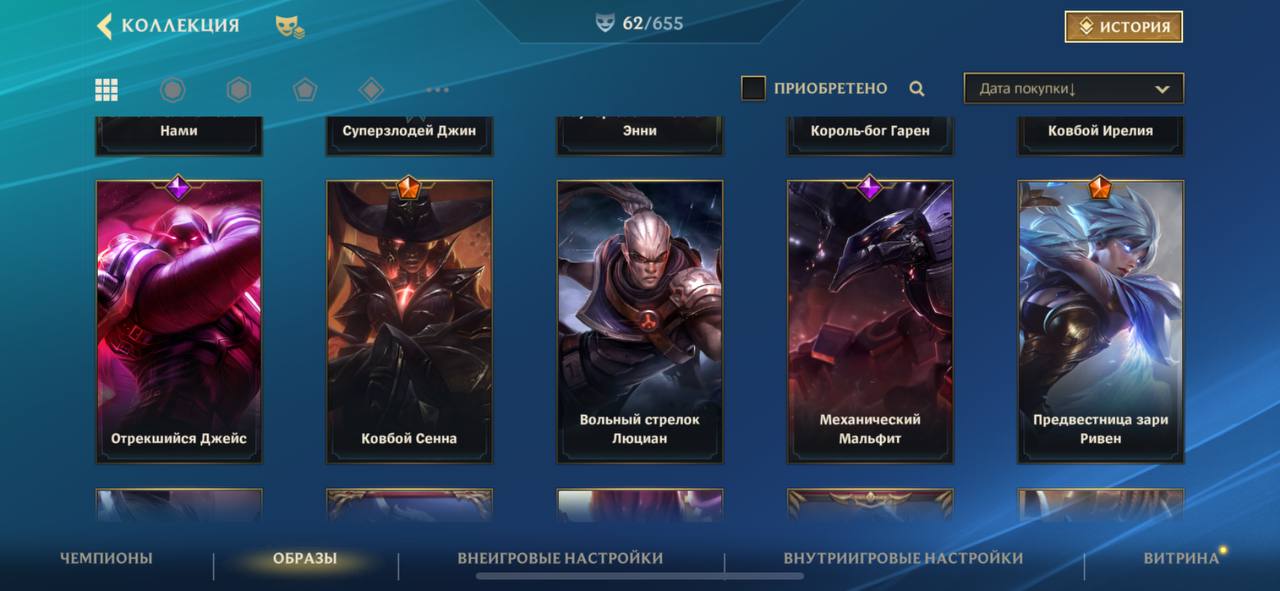Select the Ковбой Сенна skin card
This screenshot has height=591, width=1280.
(x=409, y=322)
